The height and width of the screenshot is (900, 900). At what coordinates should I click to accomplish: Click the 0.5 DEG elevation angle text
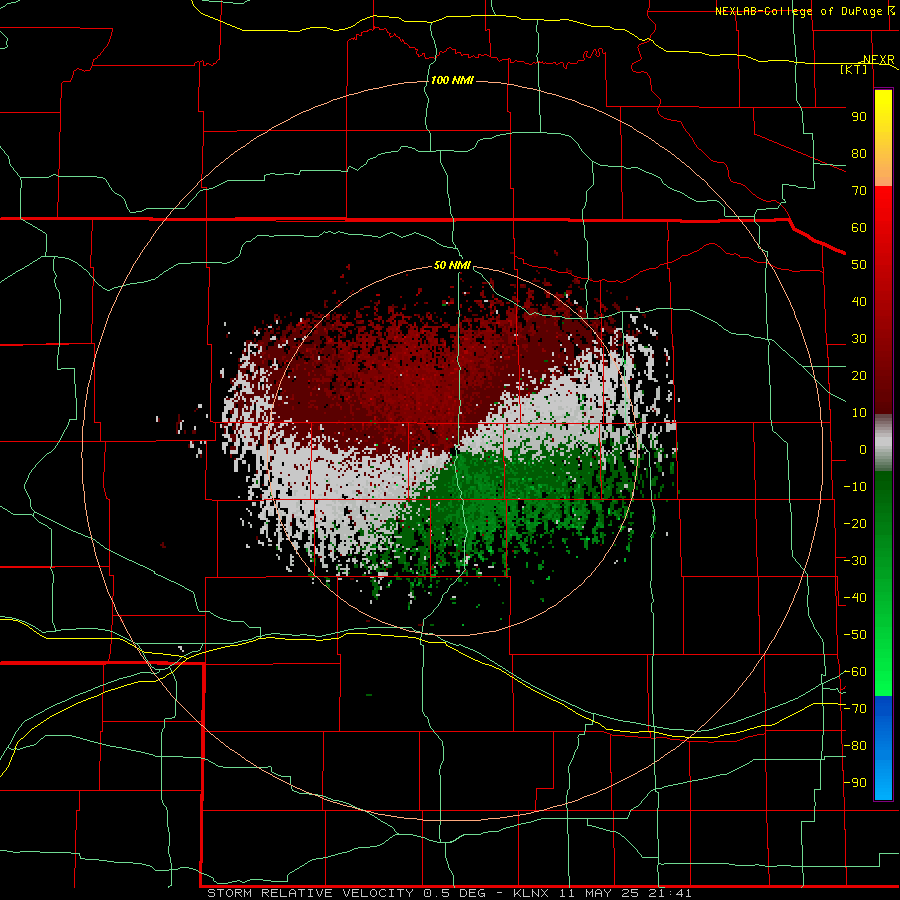click(454, 893)
